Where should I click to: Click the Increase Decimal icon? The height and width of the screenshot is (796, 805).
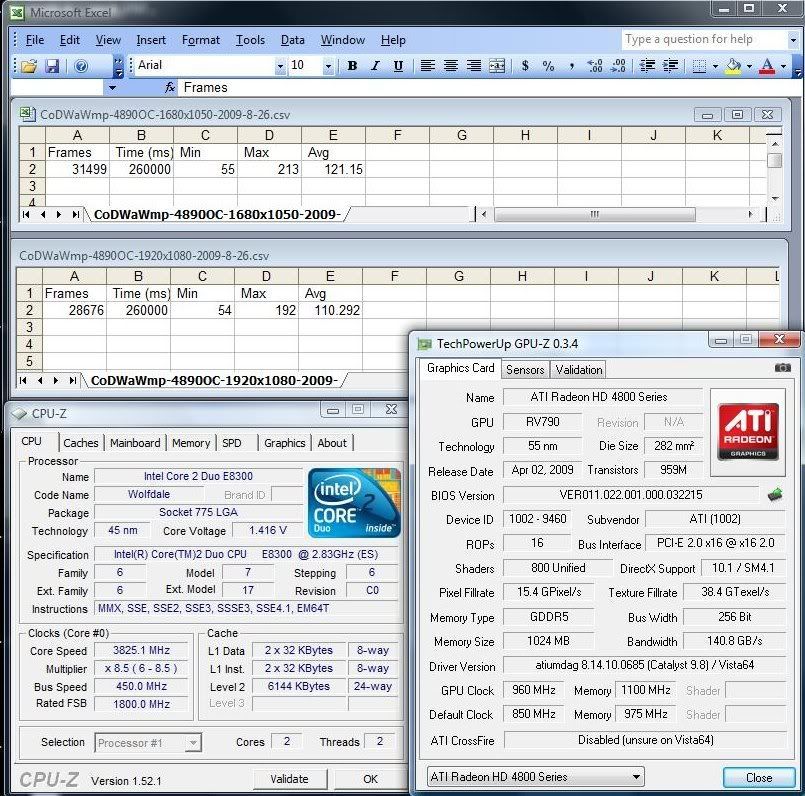595,66
